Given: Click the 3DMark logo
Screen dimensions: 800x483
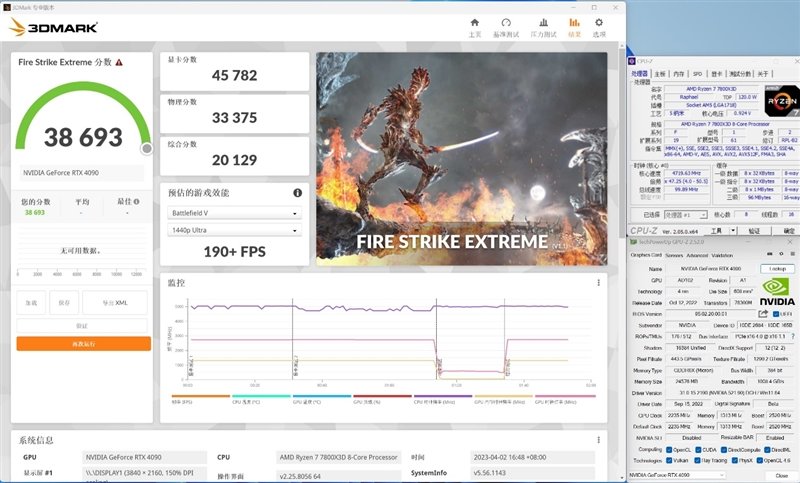Looking at the screenshot, I should click(x=54, y=27).
